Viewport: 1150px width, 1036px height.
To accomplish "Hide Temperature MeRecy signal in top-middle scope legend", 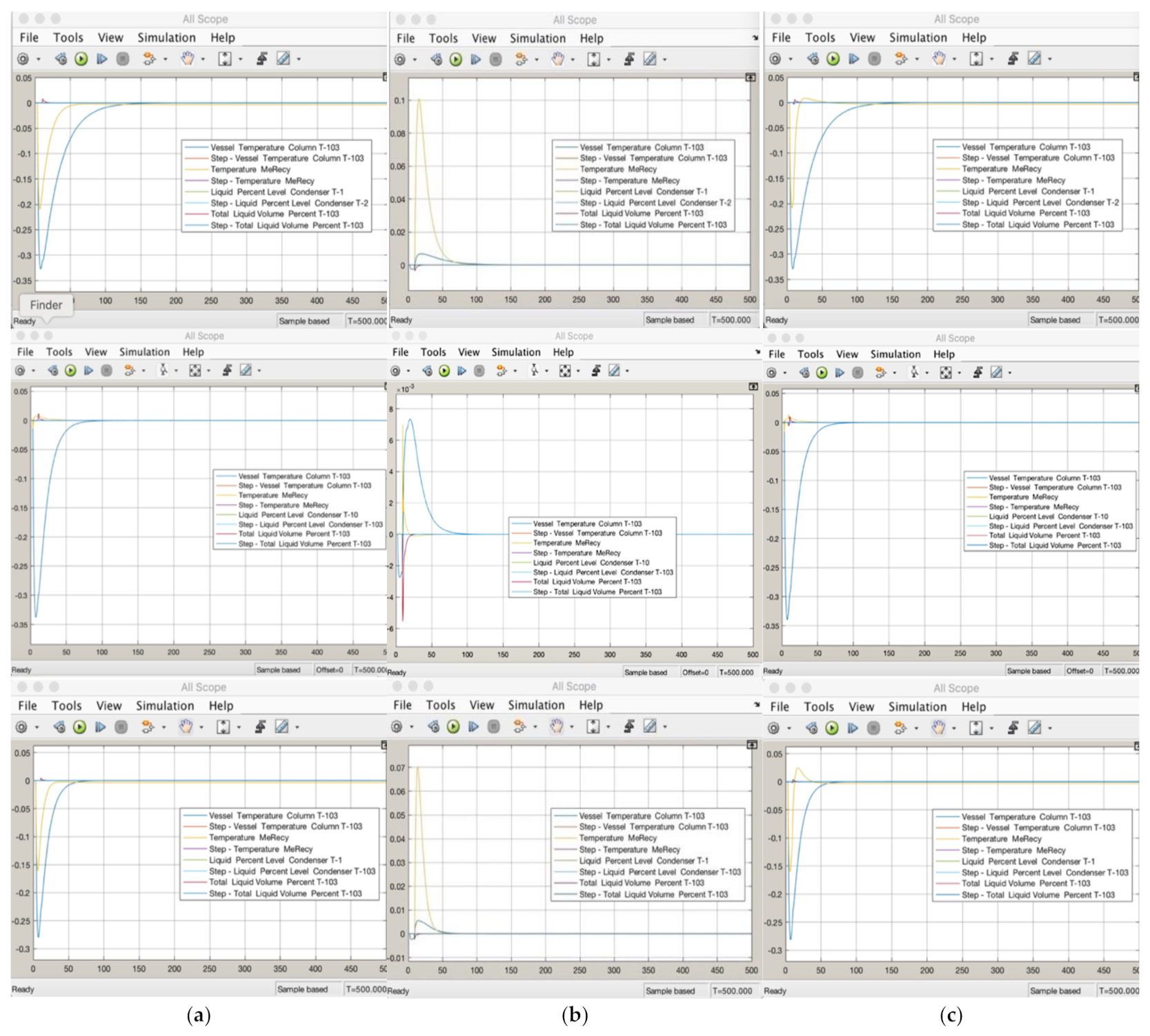I will pos(618,169).
